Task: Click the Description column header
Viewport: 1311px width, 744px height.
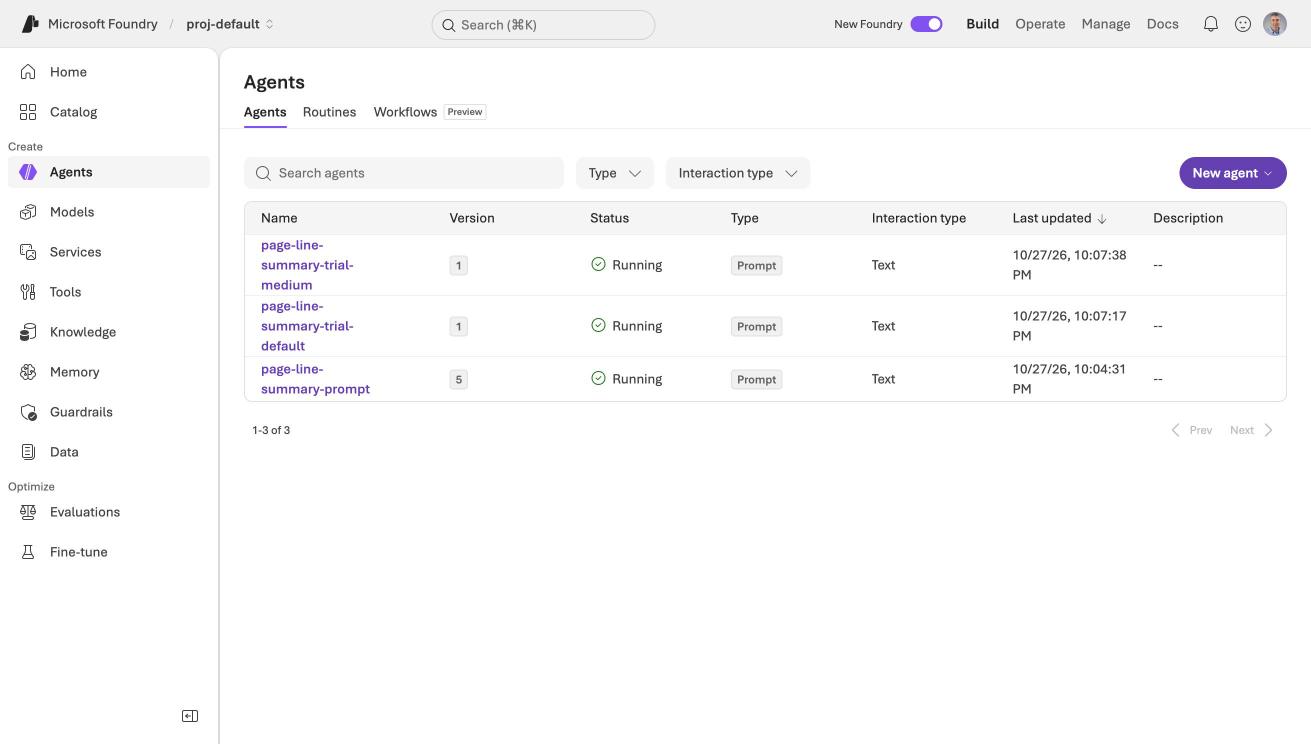Action: click(x=1188, y=218)
